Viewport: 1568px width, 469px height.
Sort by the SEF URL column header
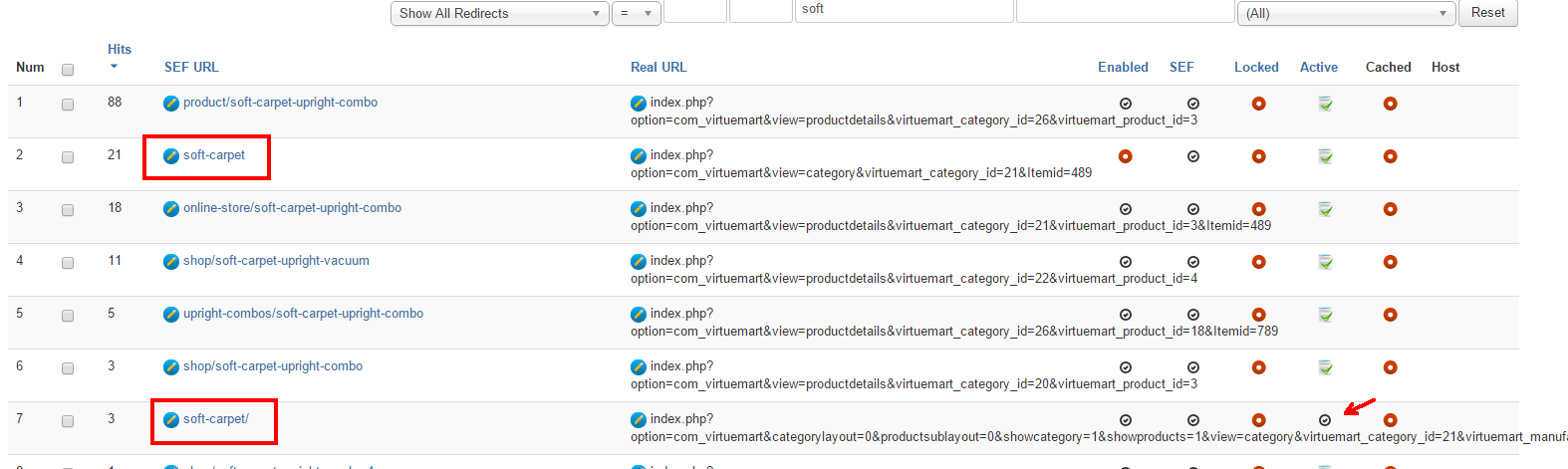[191, 67]
